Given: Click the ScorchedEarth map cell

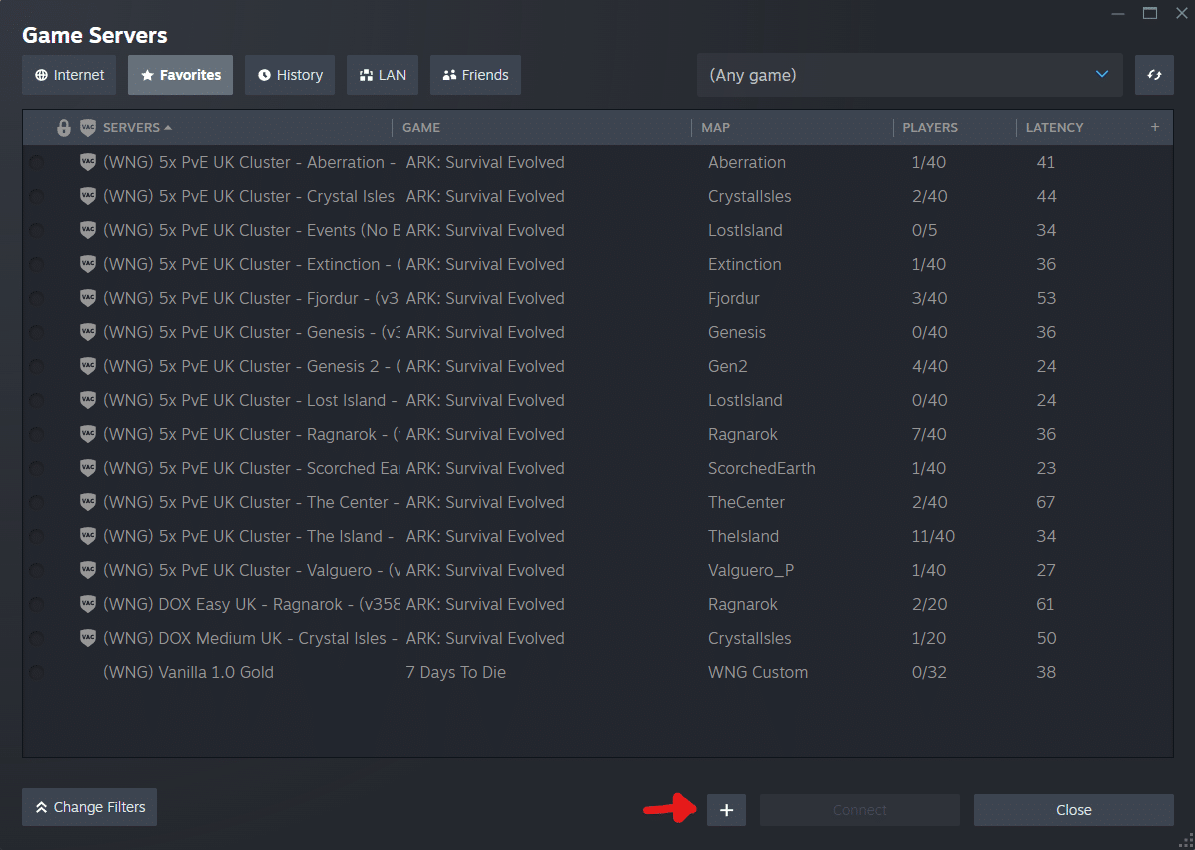Looking at the screenshot, I should coord(761,468).
